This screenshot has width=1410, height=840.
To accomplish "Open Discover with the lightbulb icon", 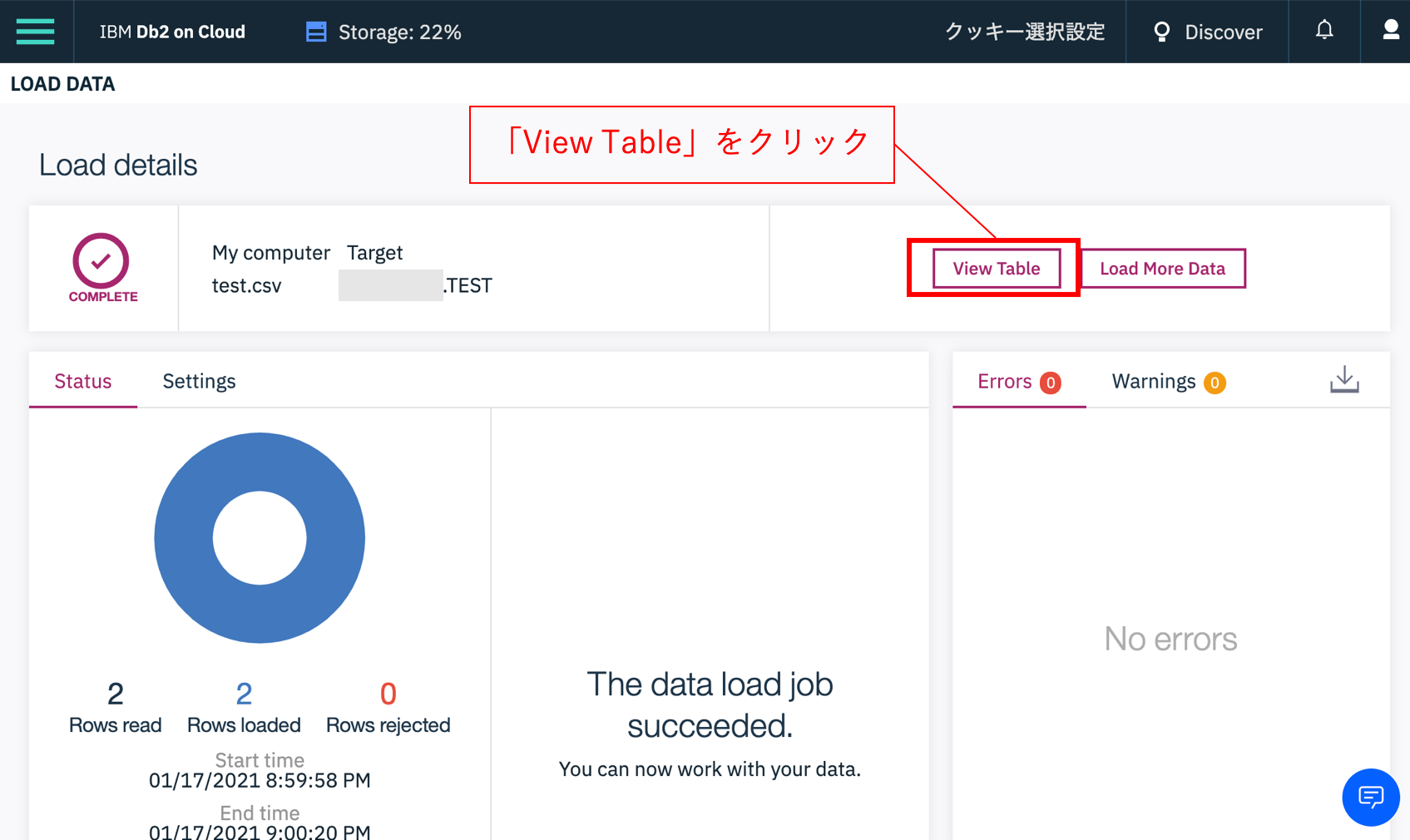I will (x=1208, y=32).
